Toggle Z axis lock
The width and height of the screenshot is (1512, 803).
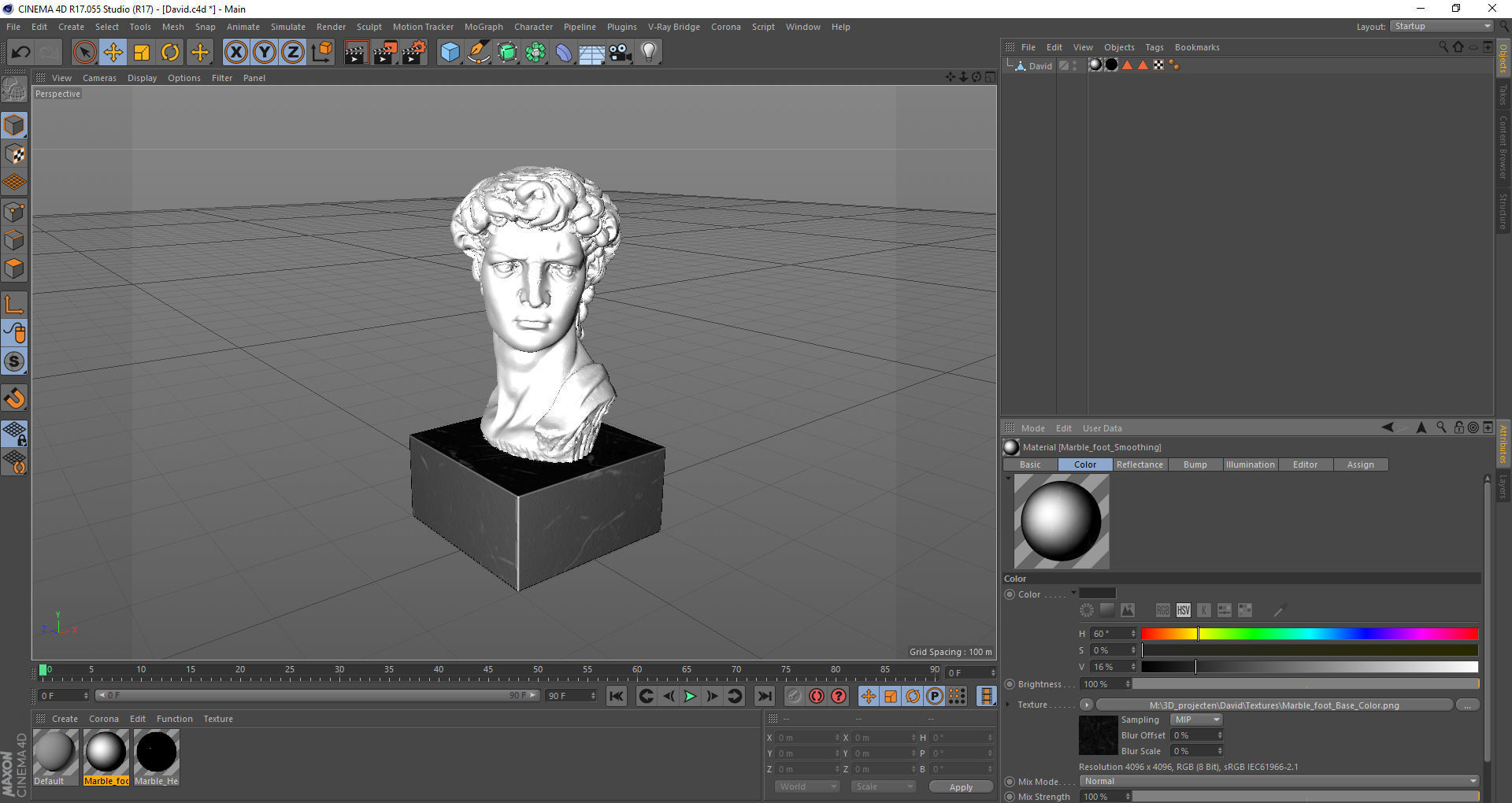(x=293, y=53)
